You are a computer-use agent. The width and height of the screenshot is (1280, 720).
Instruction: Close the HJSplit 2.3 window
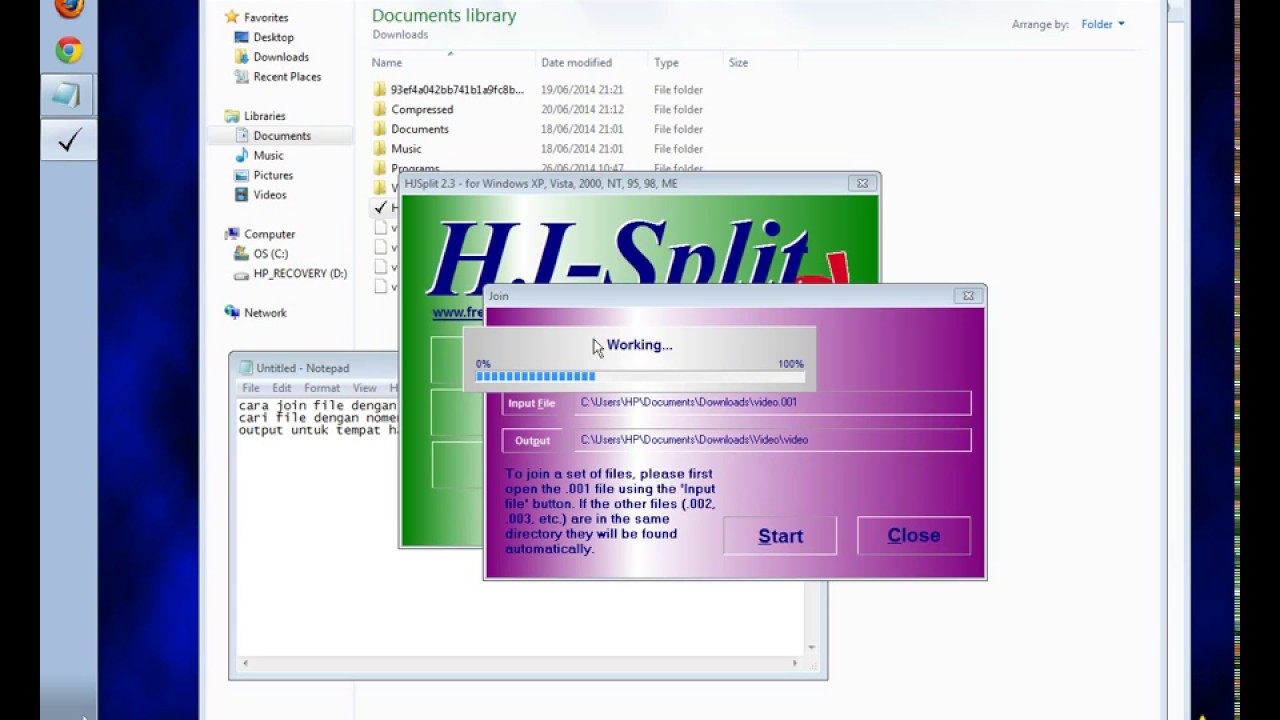click(x=862, y=183)
